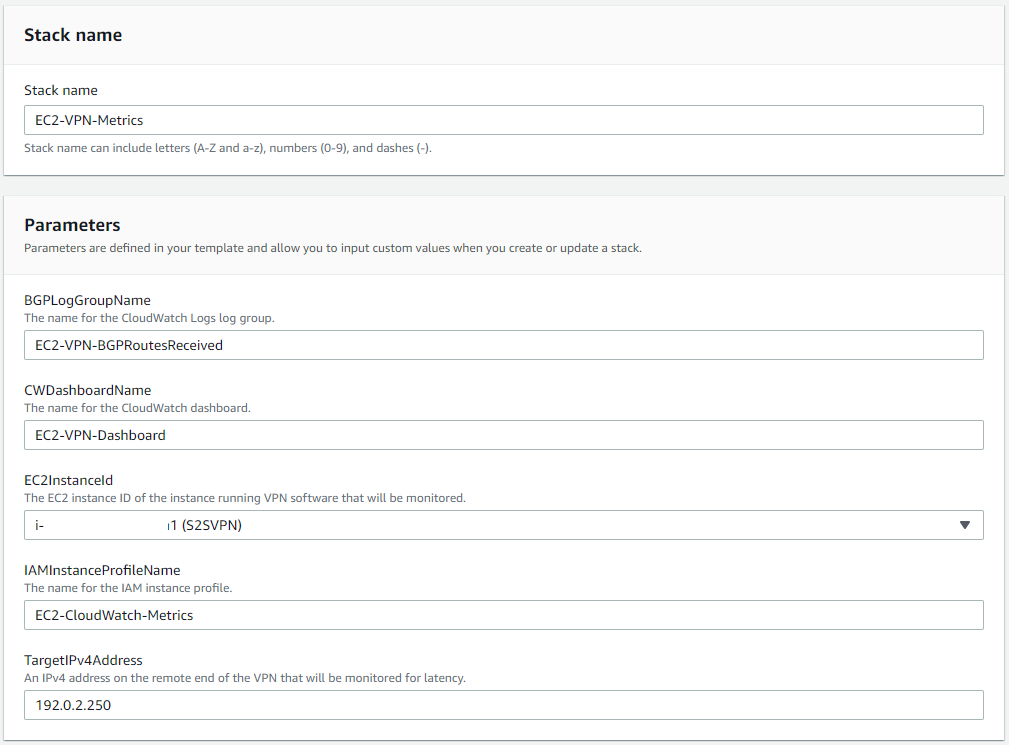This screenshot has width=1009, height=745.
Task: Click the Parameters section heading
Action: click(x=72, y=225)
